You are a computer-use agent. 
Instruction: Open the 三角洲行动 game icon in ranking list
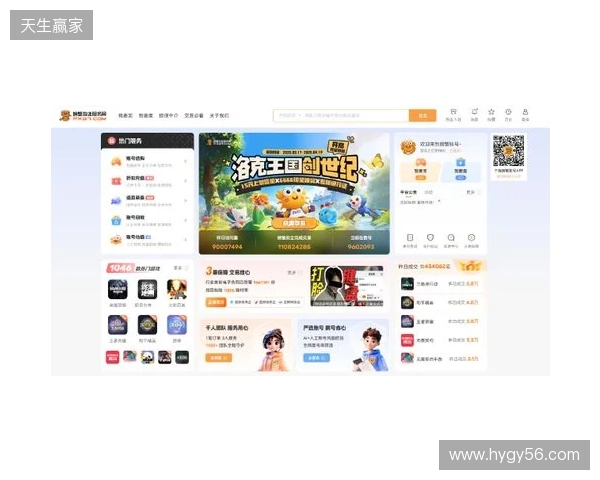pos(407,284)
